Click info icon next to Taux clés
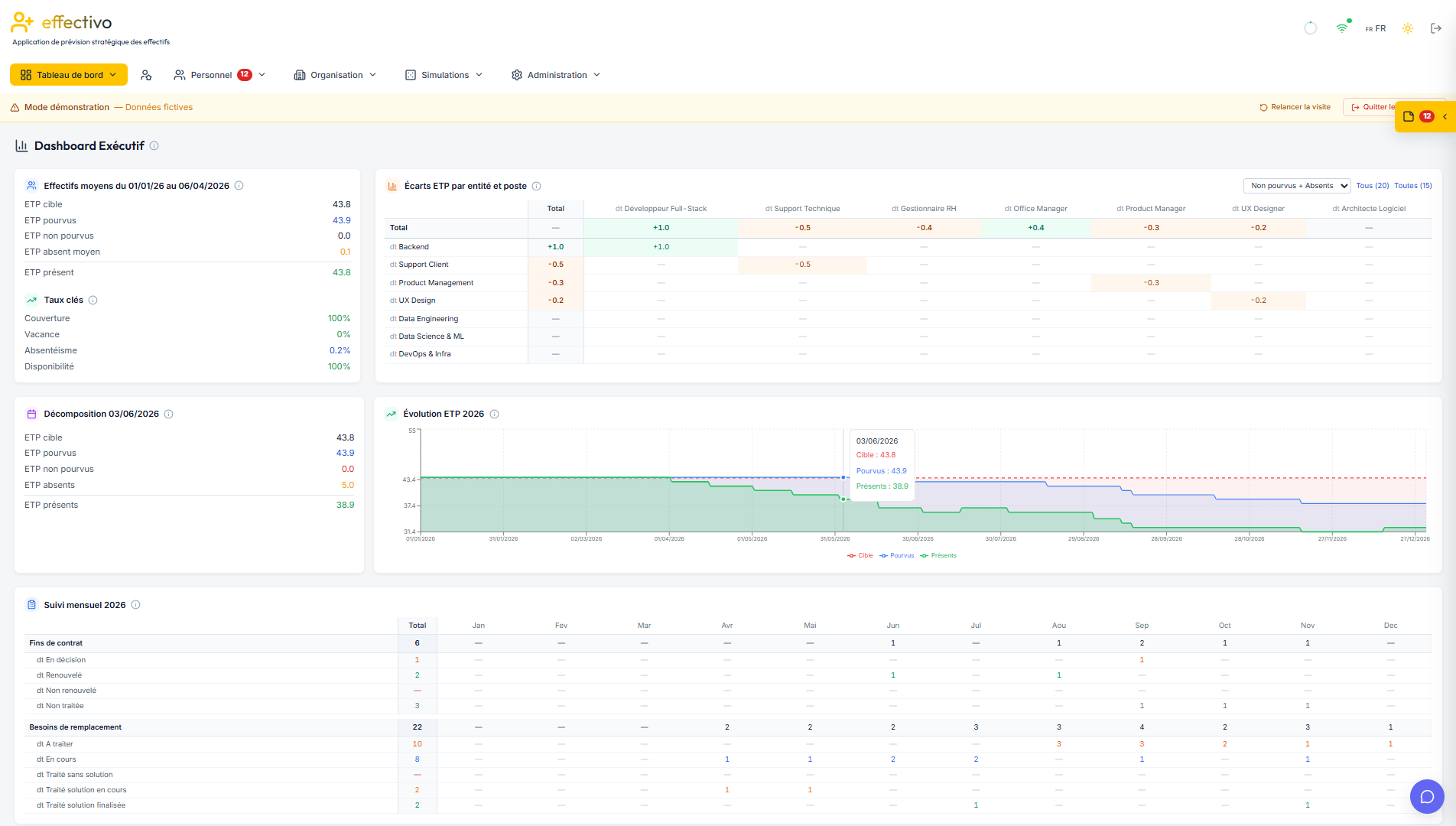1456x826 pixels. point(93,300)
